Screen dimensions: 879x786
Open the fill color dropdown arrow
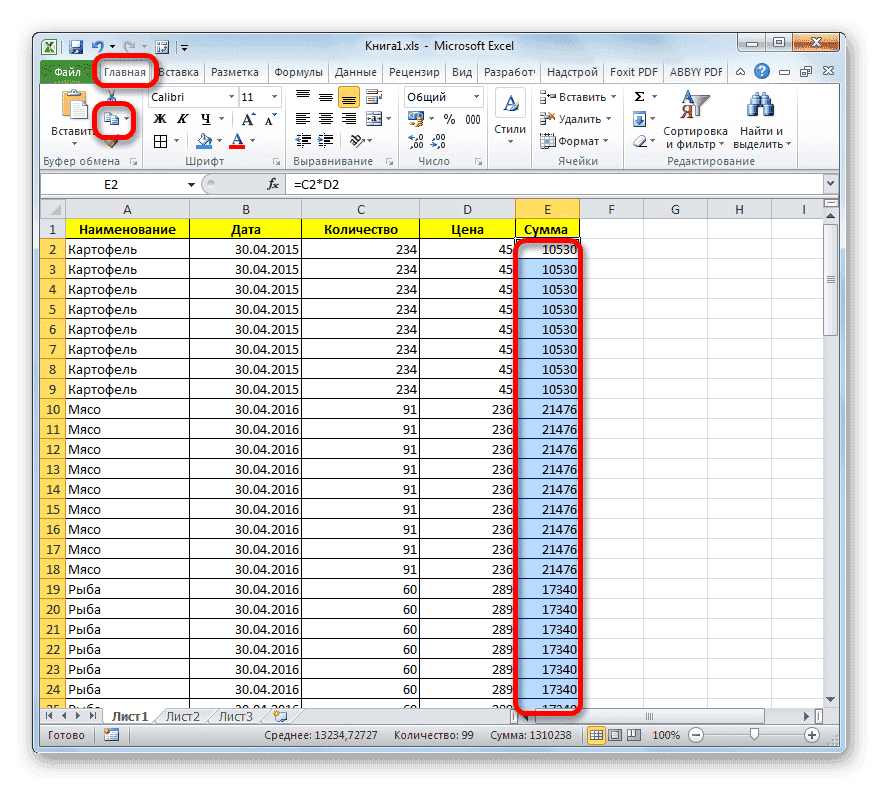click(219, 140)
